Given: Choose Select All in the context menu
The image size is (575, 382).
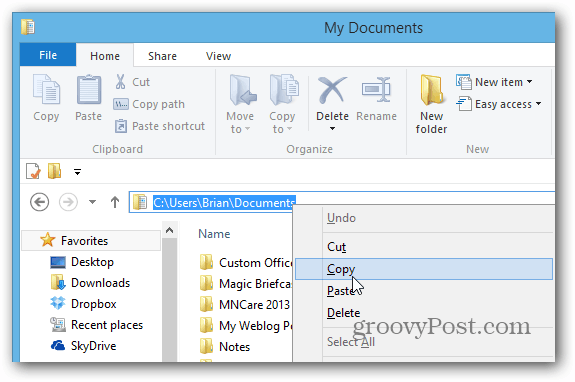Looking at the screenshot, I should tap(424, 342).
